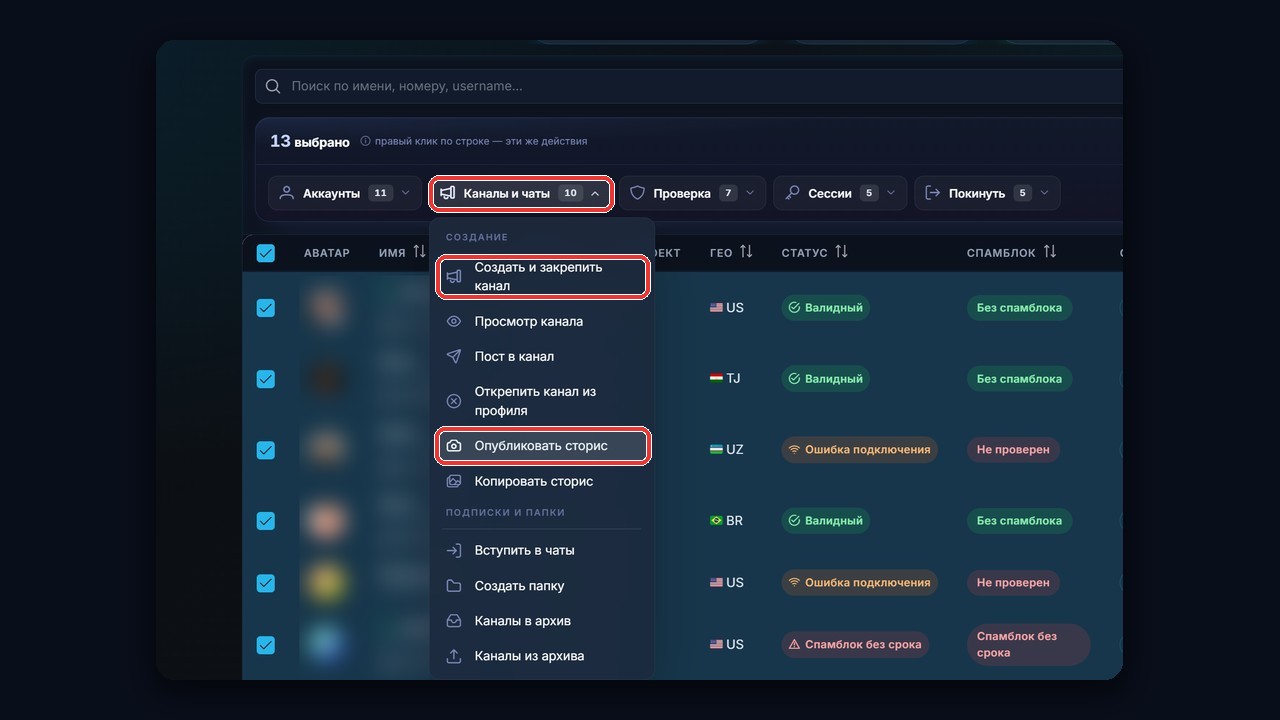This screenshot has width=1280, height=720.
Task: Sort by СТАТУС using its arrow icon
Action: pyautogui.click(x=841, y=252)
